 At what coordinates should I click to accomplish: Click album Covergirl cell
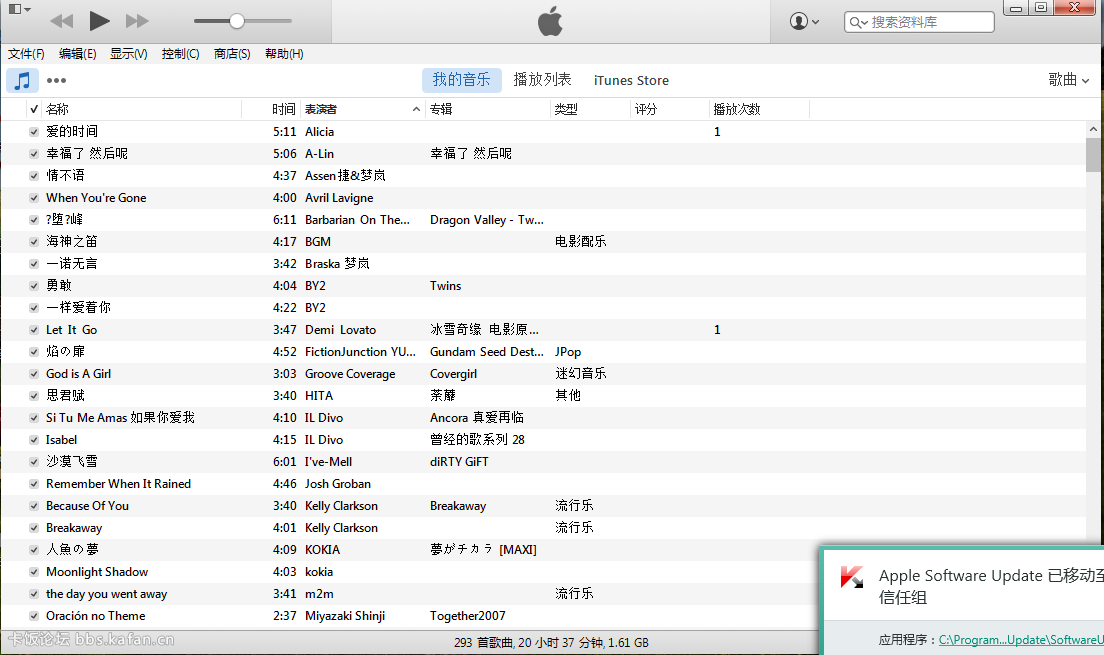point(453,374)
